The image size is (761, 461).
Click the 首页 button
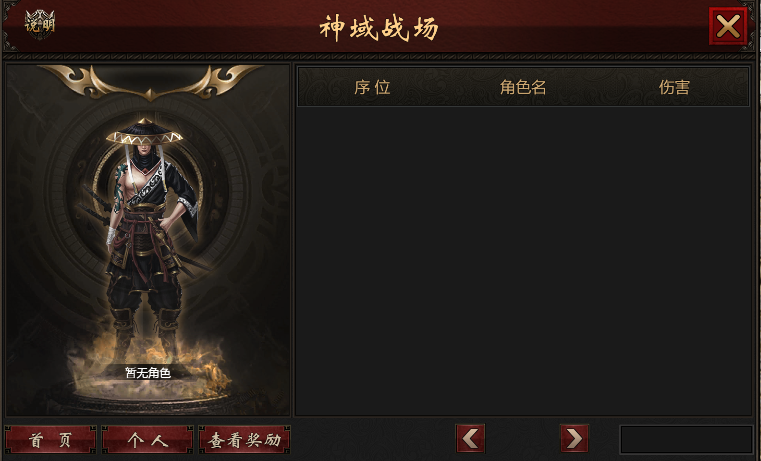(x=50, y=440)
